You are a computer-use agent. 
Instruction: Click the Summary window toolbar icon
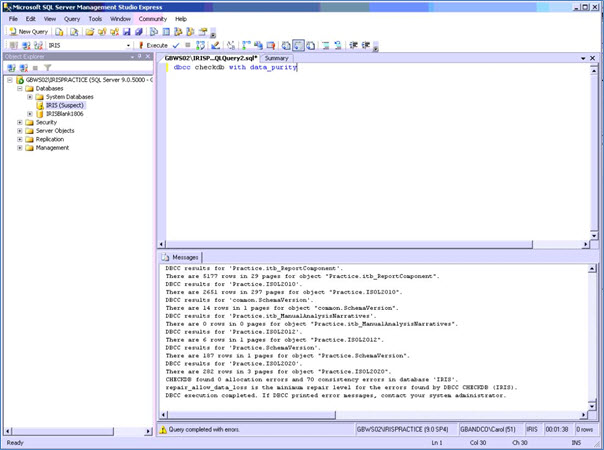166,32
